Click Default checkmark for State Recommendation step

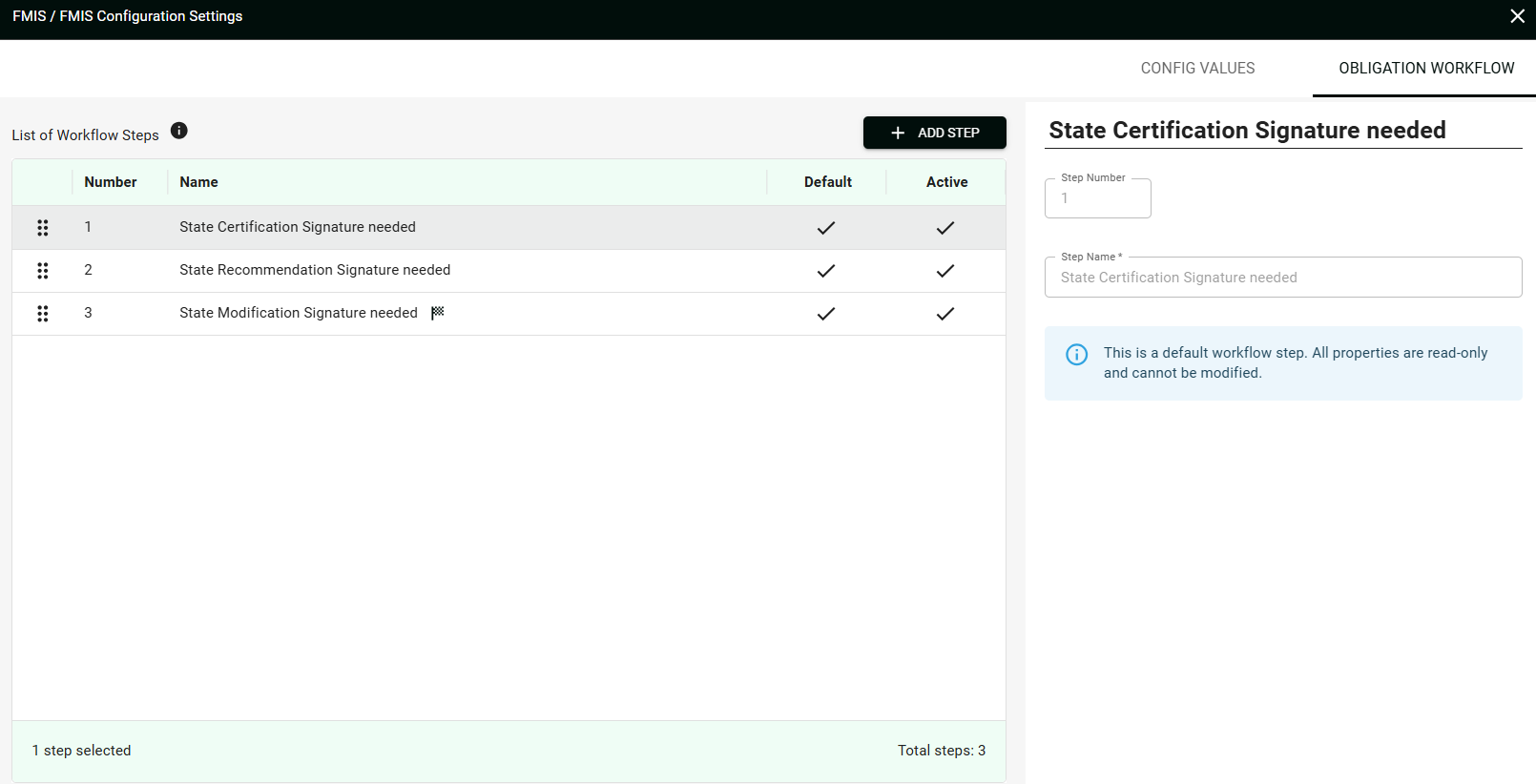826,271
